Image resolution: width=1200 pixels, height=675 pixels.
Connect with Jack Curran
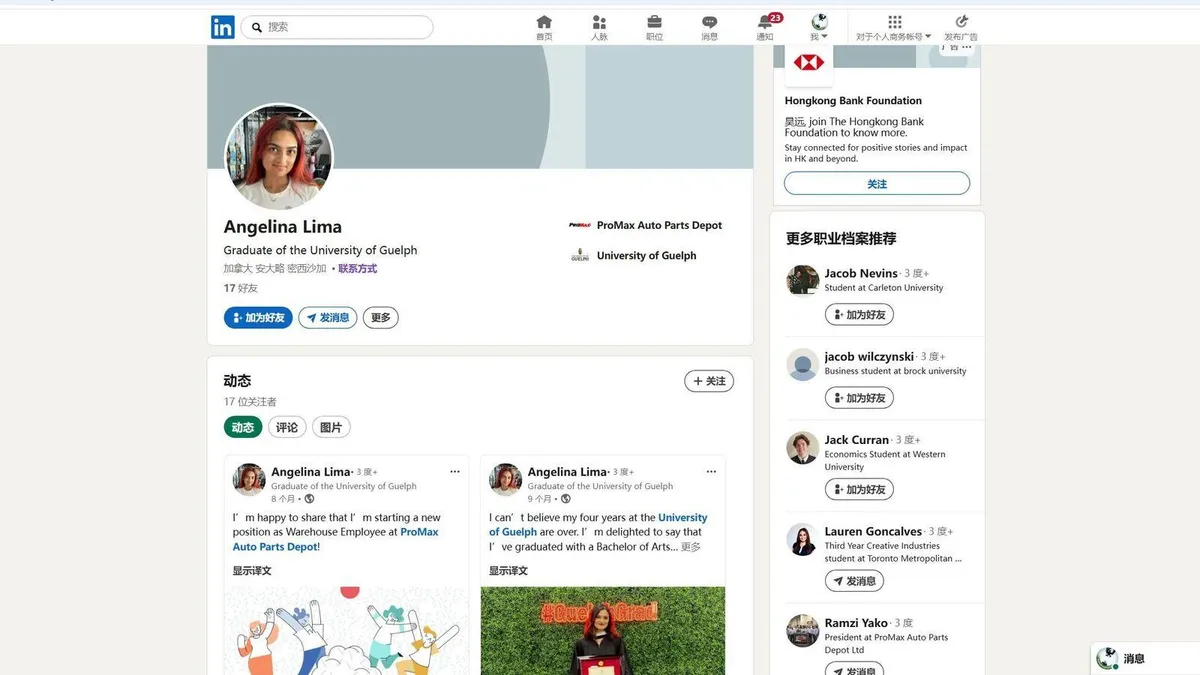click(x=859, y=490)
